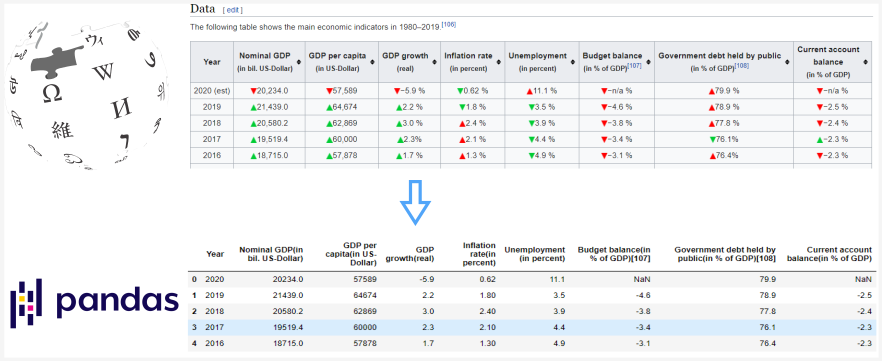Sort by Nominal GDP column arrows
Viewport: 882px width, 361px height.
[x=299, y=62]
